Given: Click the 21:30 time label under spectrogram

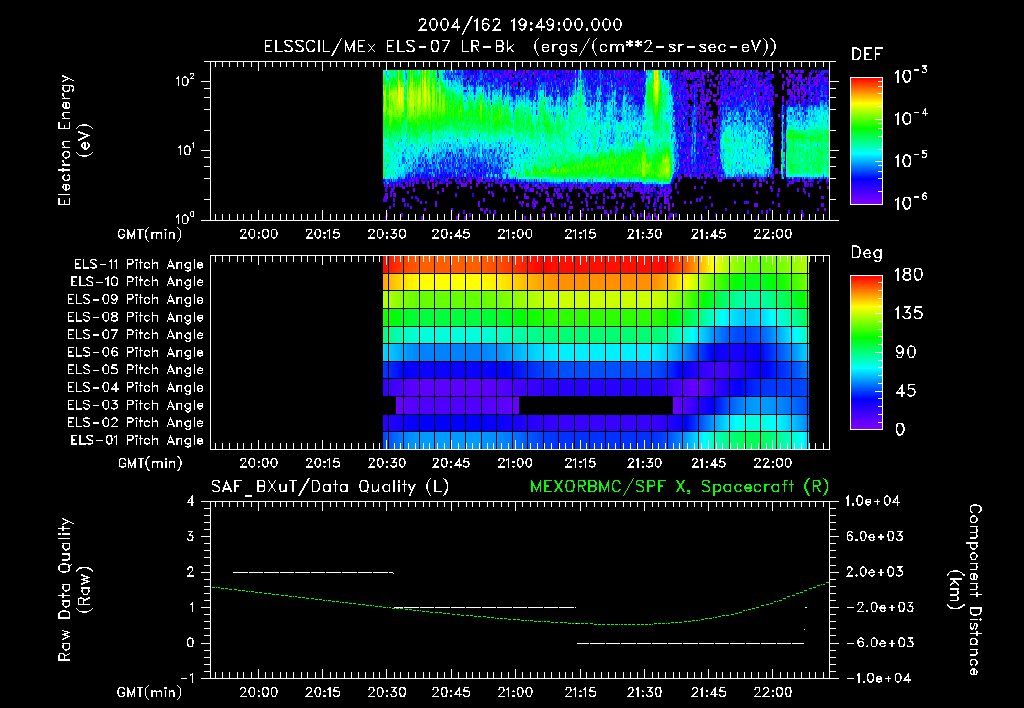Looking at the screenshot, I should (644, 234).
